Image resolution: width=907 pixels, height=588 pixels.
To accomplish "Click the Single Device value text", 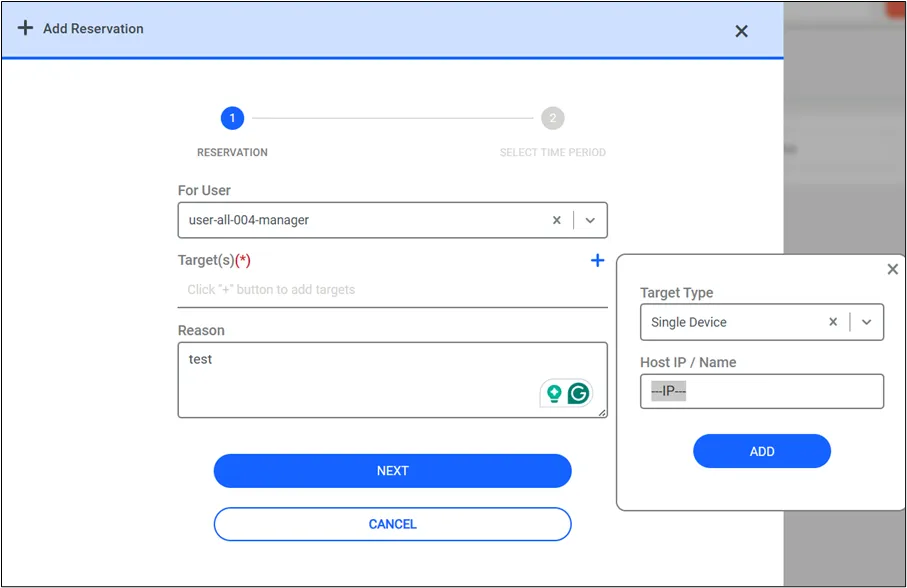I will point(689,322).
